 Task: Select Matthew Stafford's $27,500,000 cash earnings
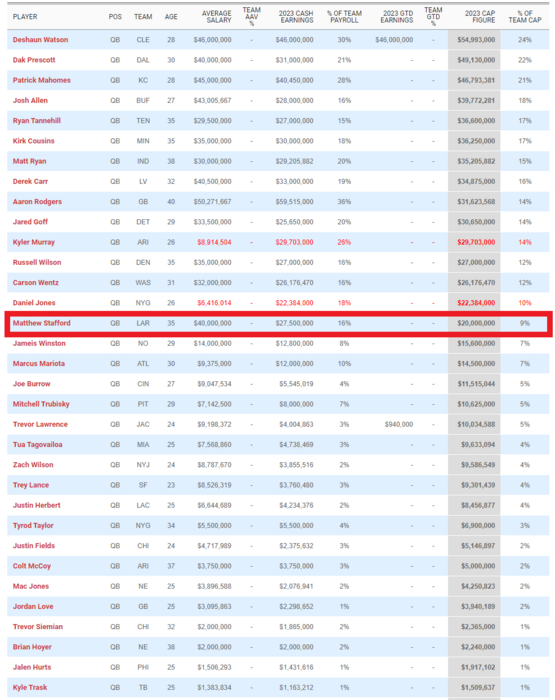(x=294, y=323)
